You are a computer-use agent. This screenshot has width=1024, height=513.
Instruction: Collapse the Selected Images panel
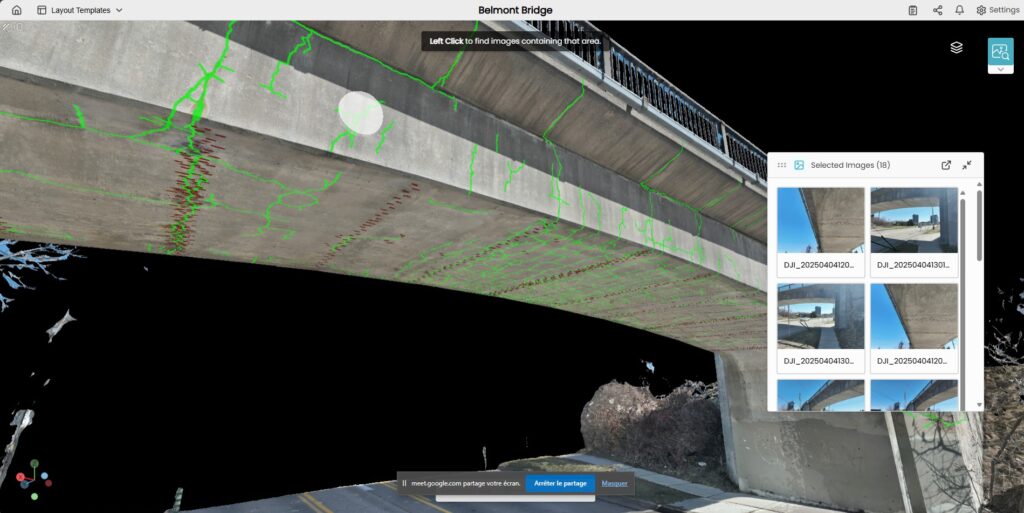click(x=967, y=165)
